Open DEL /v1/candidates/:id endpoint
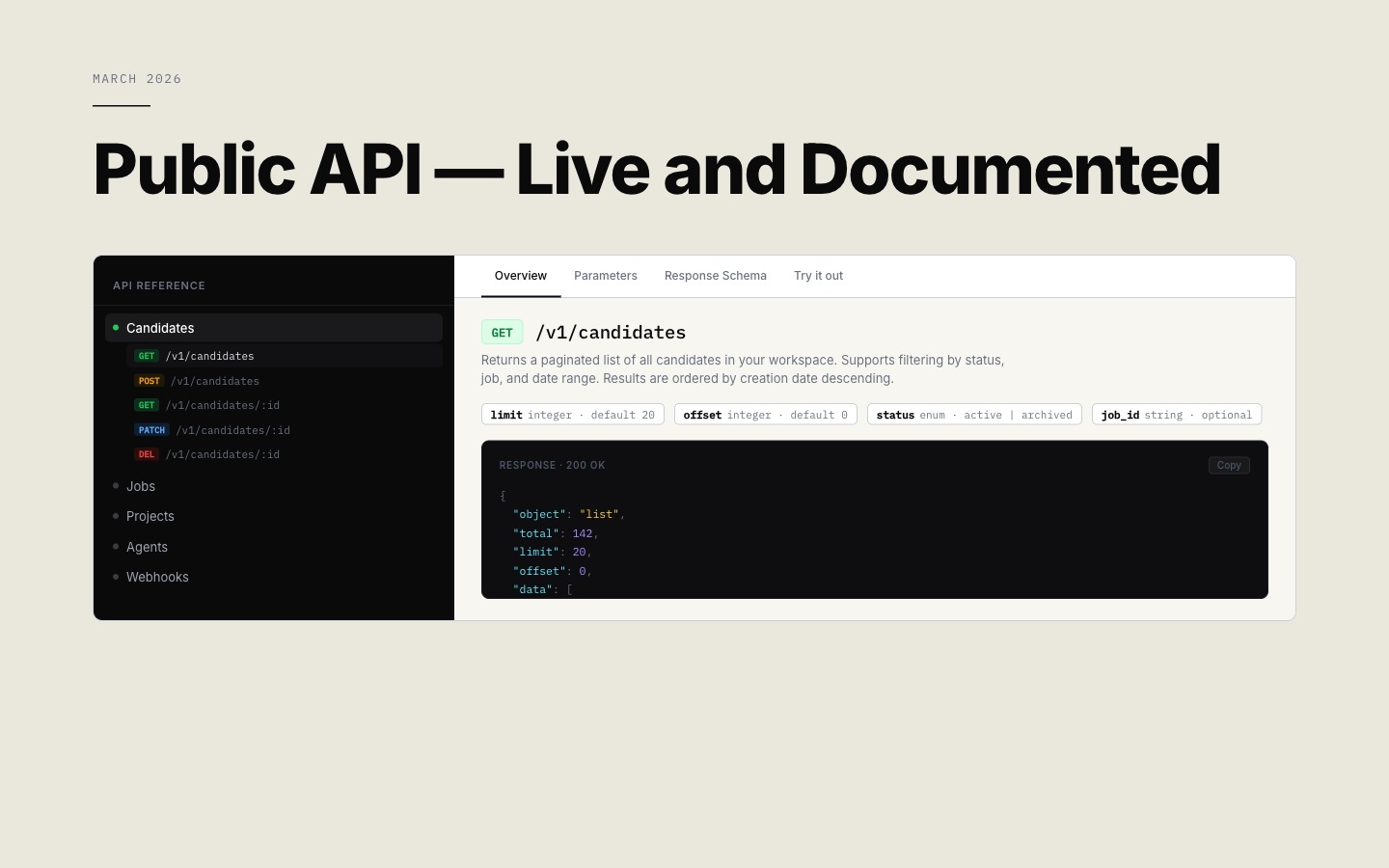The width and height of the screenshot is (1389, 868). point(285,454)
